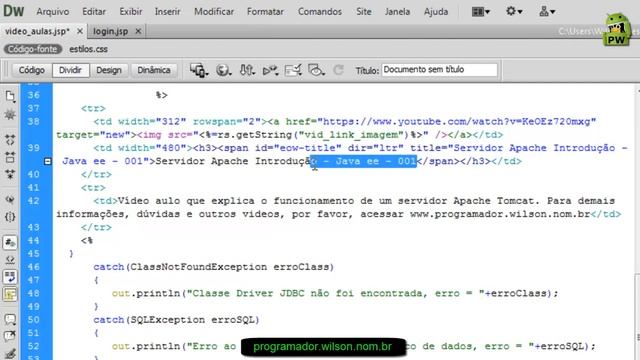
Task: Click the Apply Comment icon
Action: (x=10, y=319)
